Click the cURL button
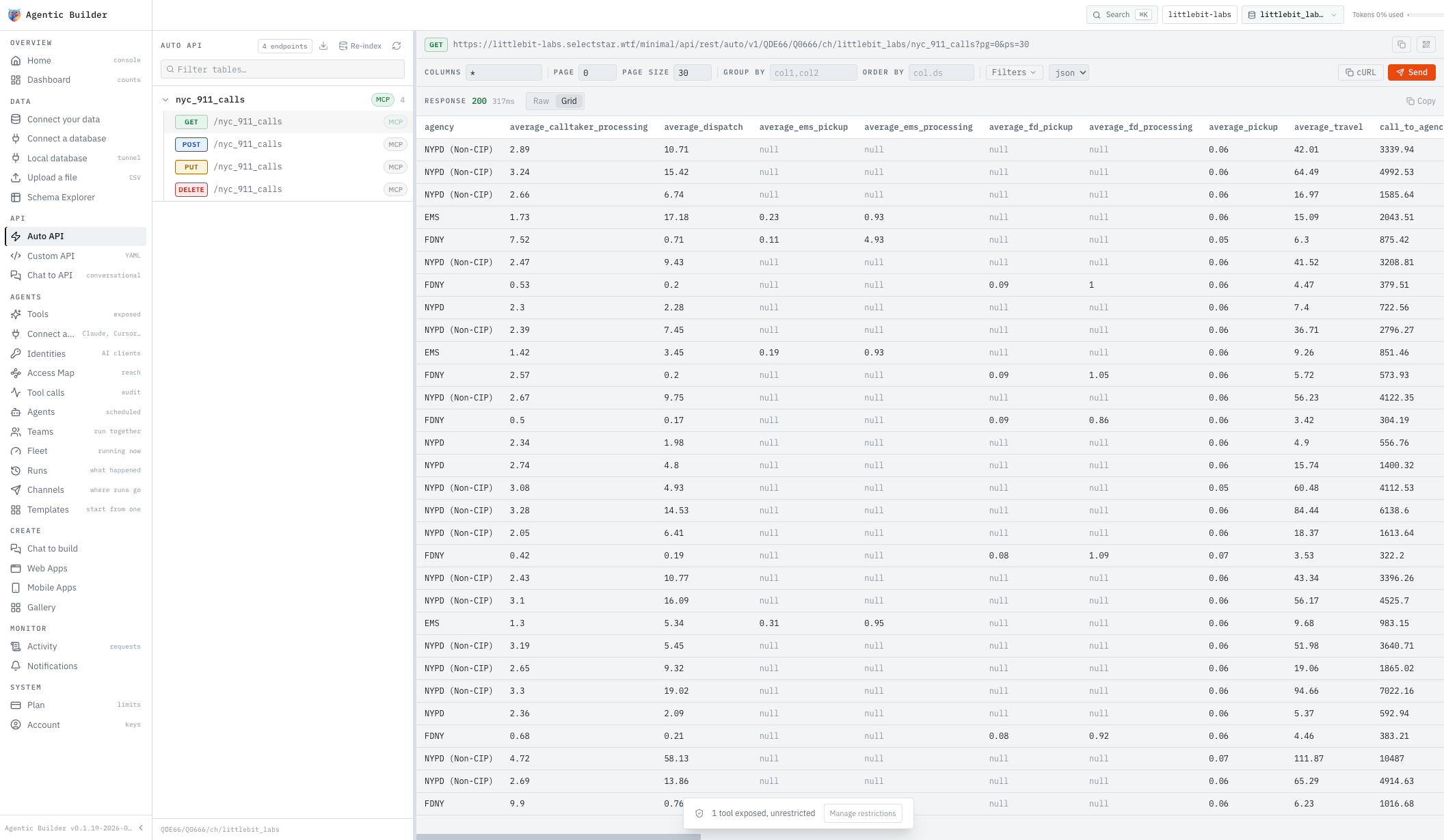The width and height of the screenshot is (1444, 840). coord(1361,72)
